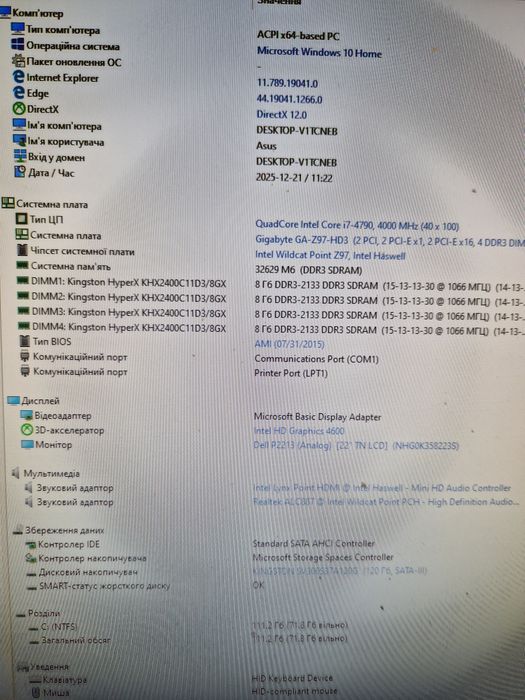Screen dimensions: 525x700
Task: Open the Intel Wildcat Point Z97 chipset link
Action: (330, 255)
